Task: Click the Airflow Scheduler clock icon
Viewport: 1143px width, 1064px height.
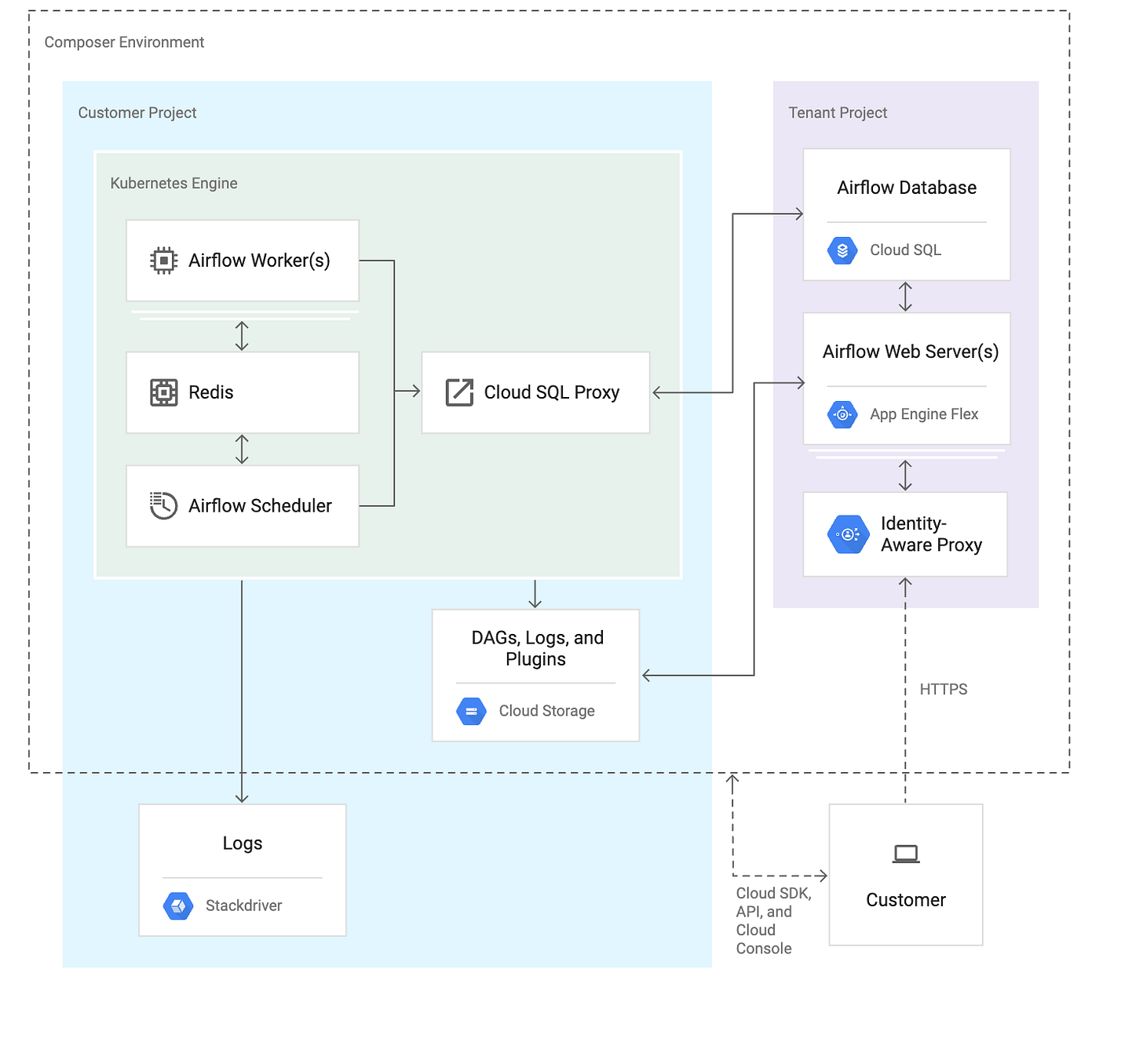Action: [x=163, y=505]
